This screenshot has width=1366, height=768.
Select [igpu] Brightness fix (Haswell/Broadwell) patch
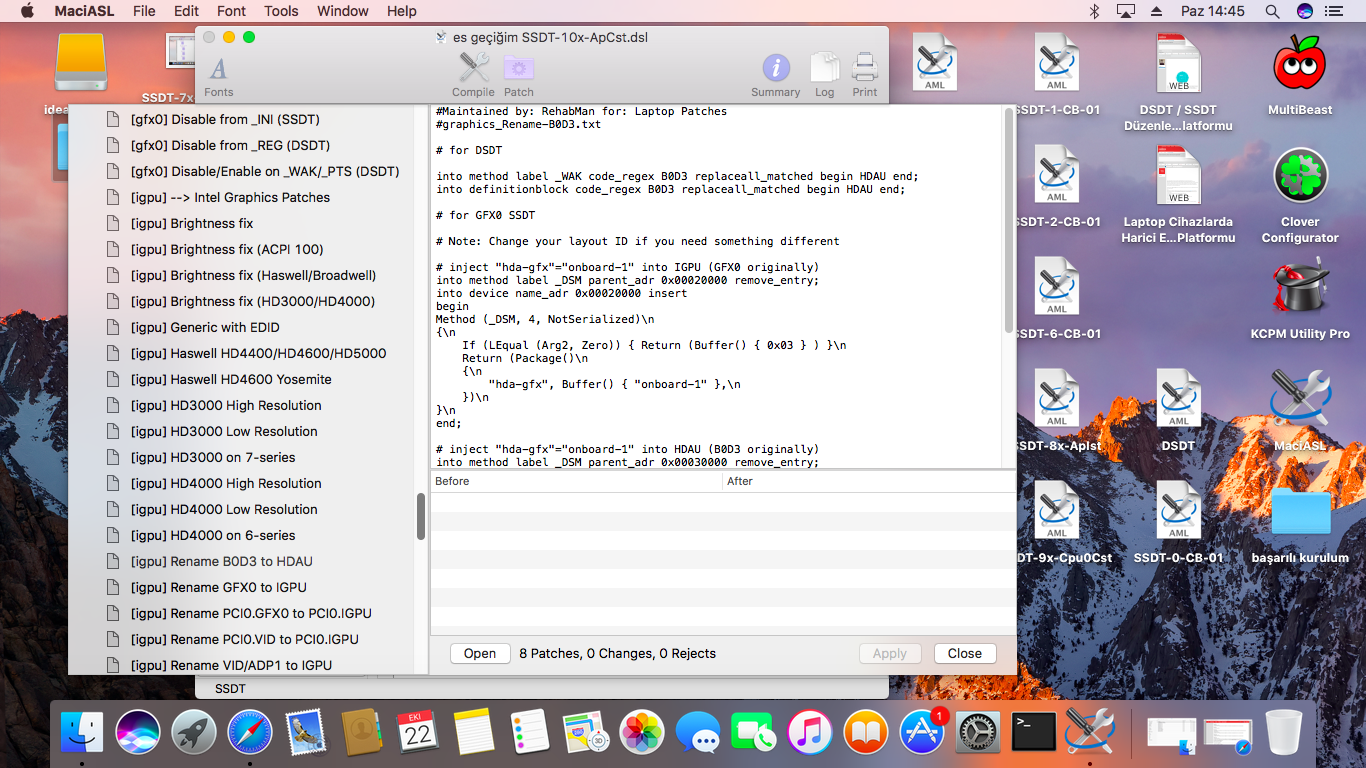(253, 275)
